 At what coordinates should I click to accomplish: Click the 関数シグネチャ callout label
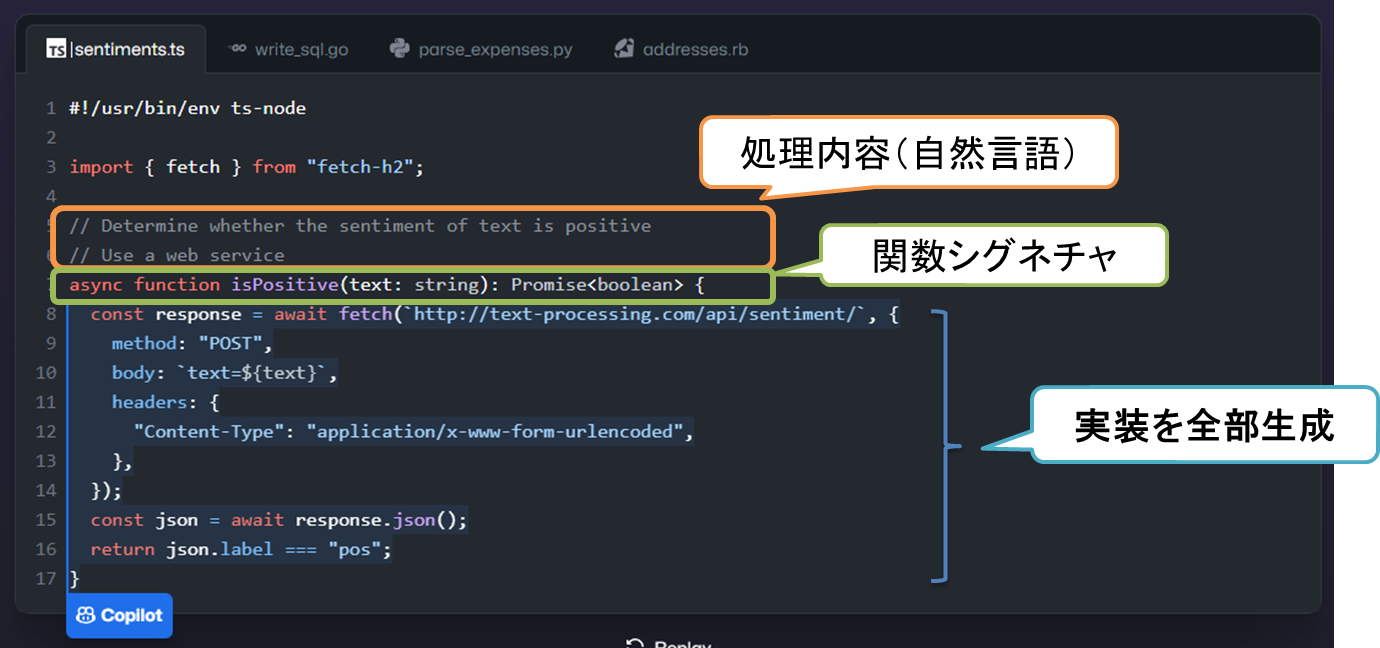coord(994,256)
